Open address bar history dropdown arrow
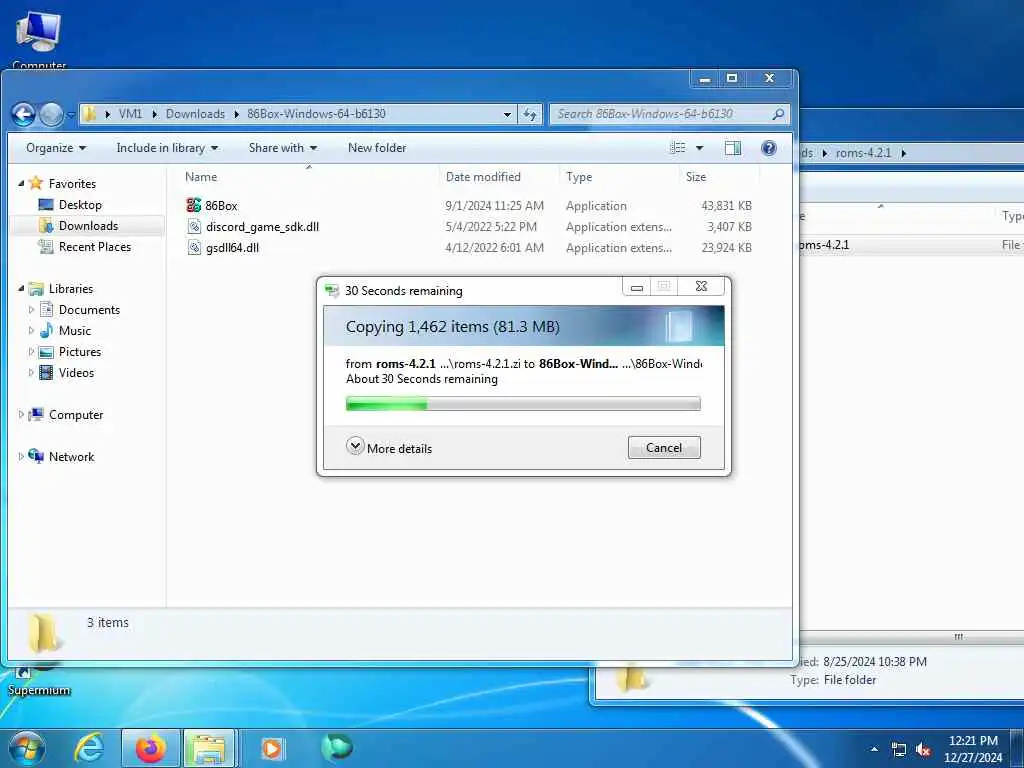The height and width of the screenshot is (768, 1024). pos(507,114)
